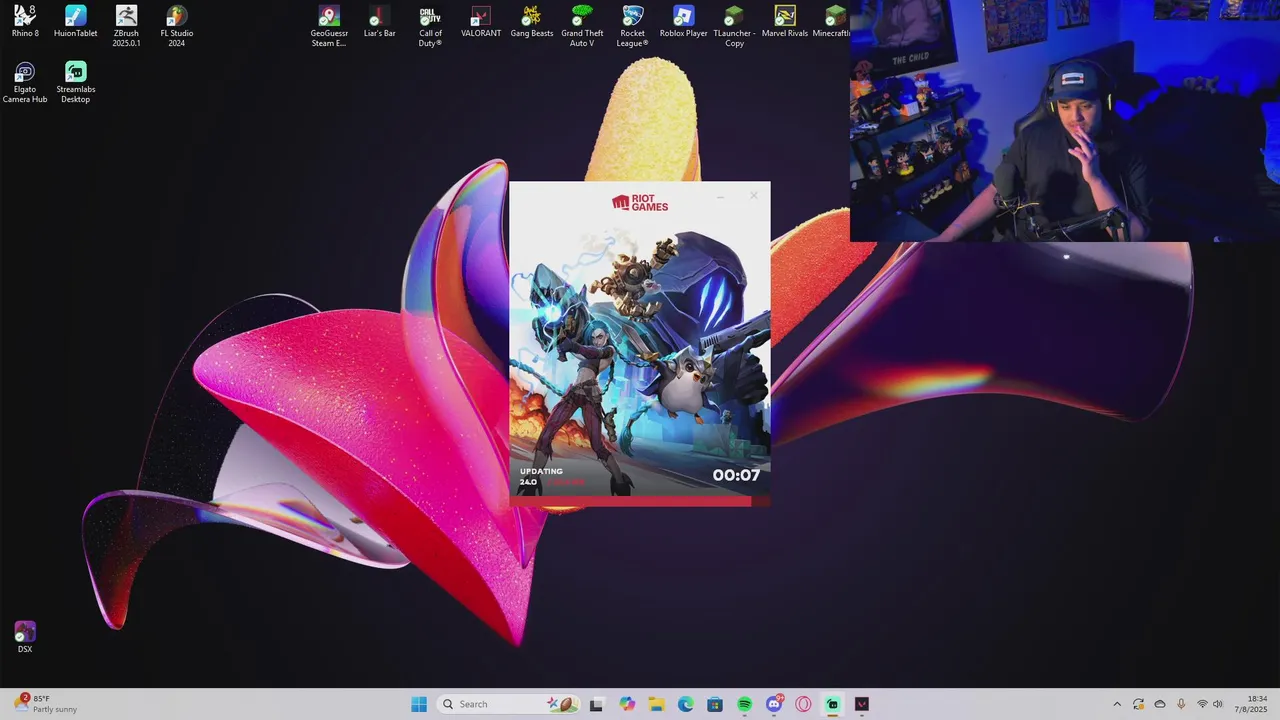Minimize the Riot Games updater window

pos(721,196)
